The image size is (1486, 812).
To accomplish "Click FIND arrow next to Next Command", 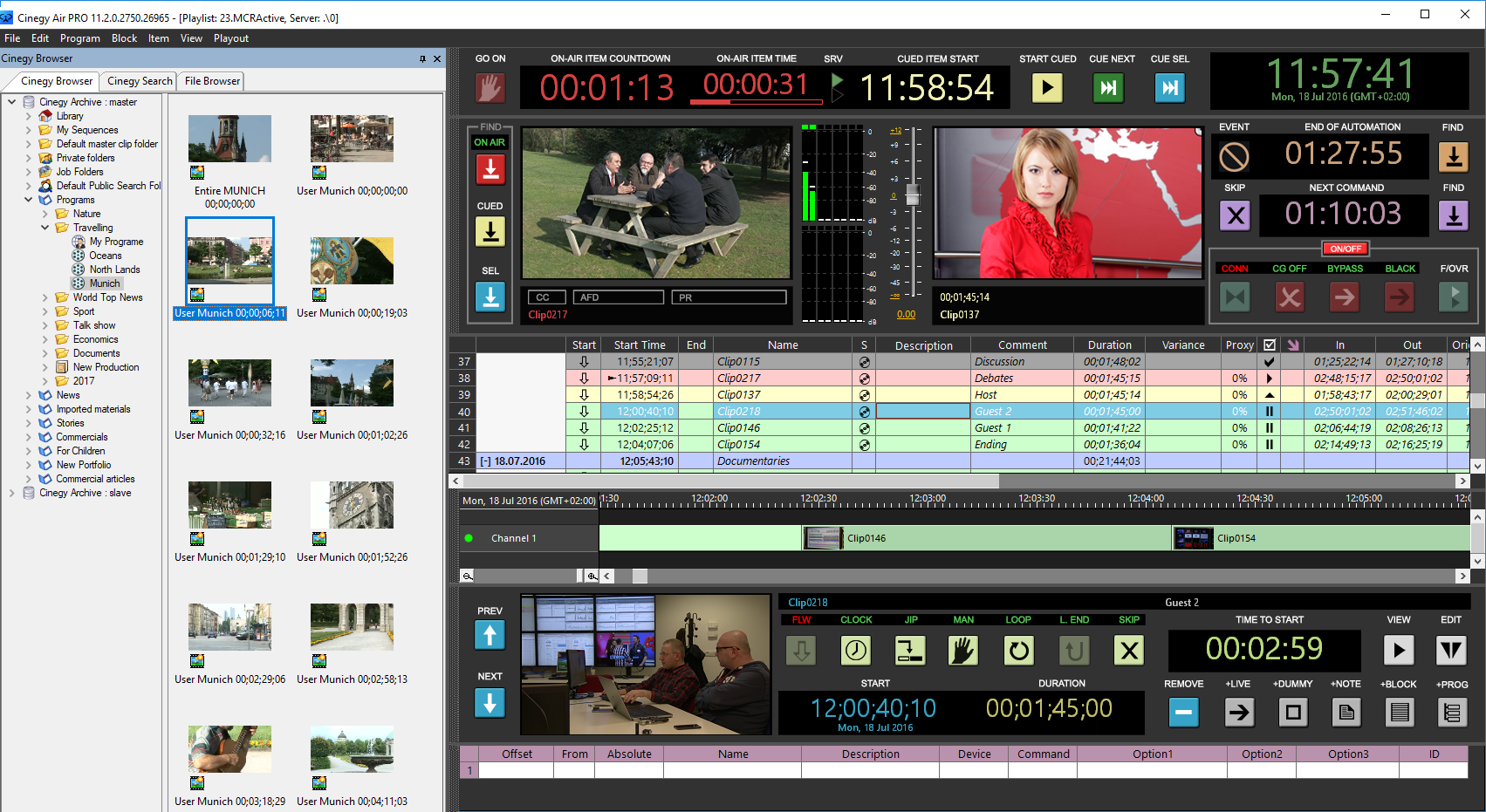I will tap(1453, 215).
